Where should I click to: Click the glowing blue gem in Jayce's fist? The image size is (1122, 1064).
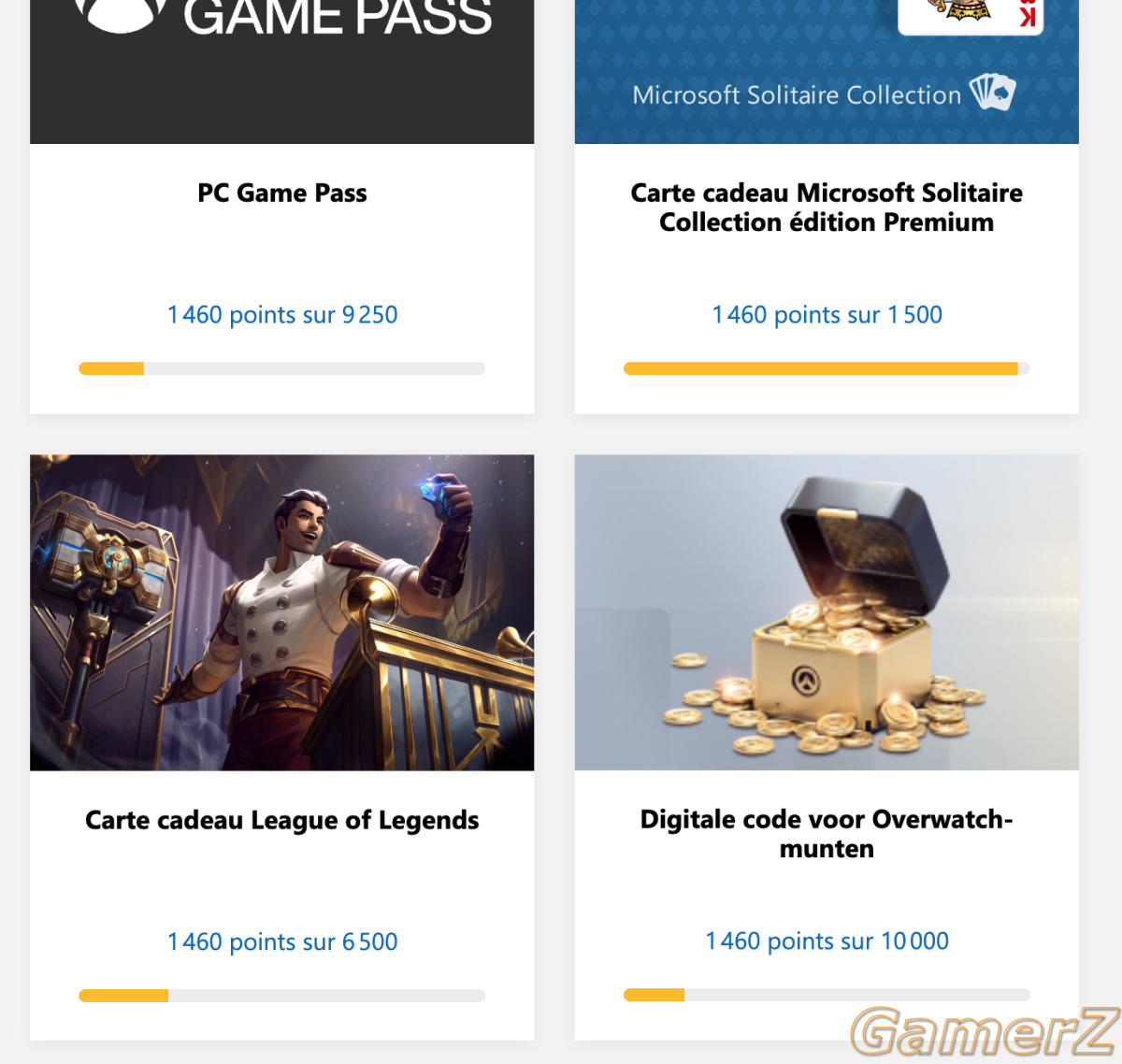(438, 488)
